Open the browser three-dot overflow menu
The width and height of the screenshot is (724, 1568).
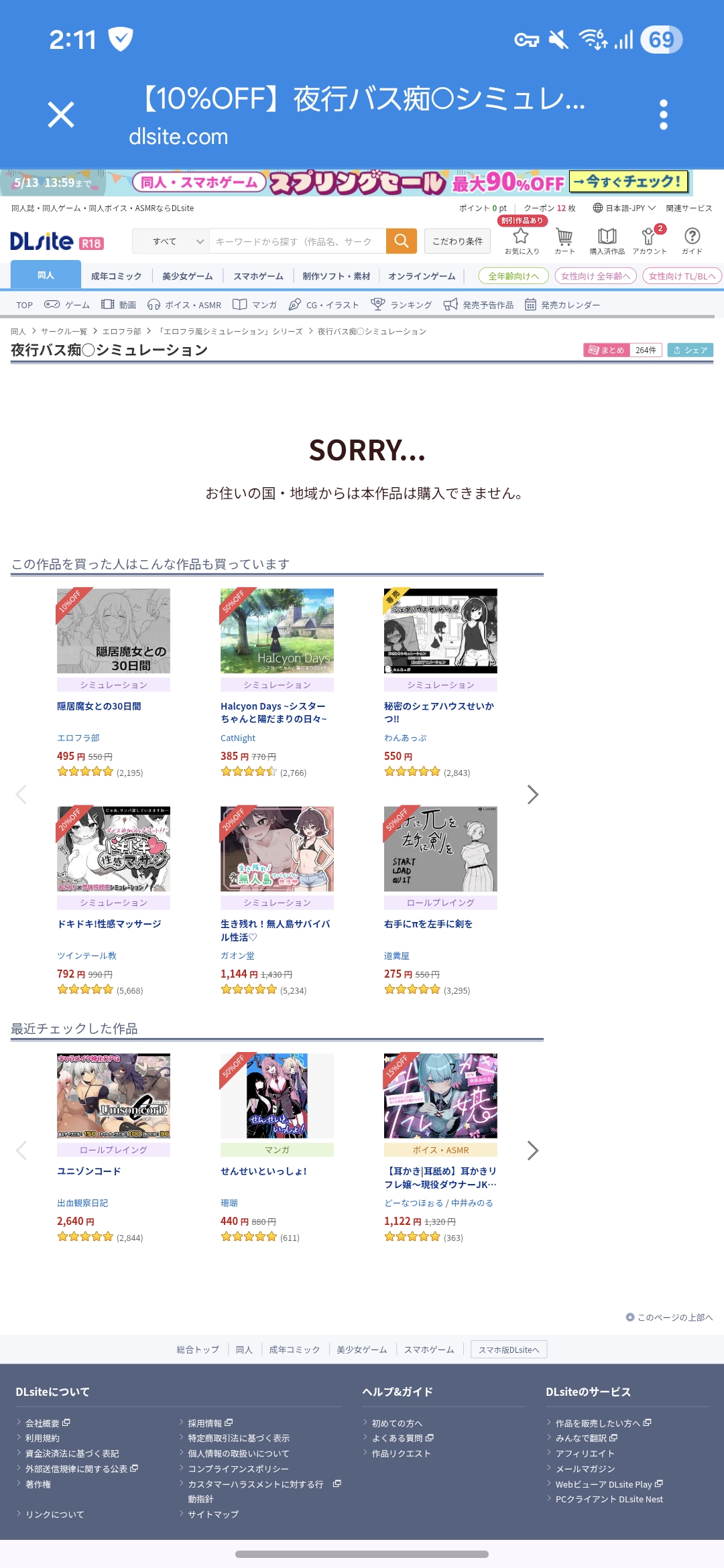pos(663,115)
